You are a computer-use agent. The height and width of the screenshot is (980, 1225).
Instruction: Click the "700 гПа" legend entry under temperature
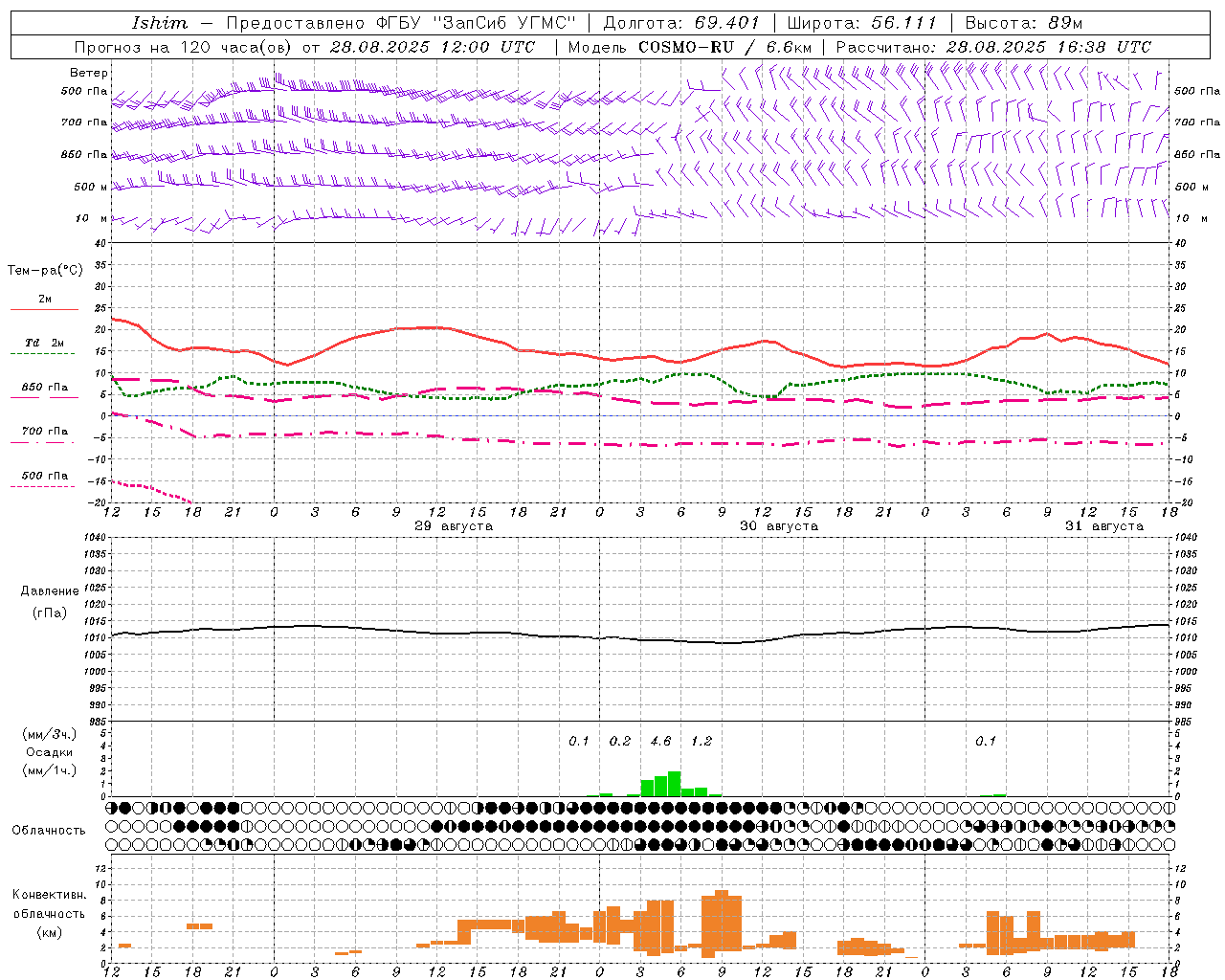coord(44,432)
